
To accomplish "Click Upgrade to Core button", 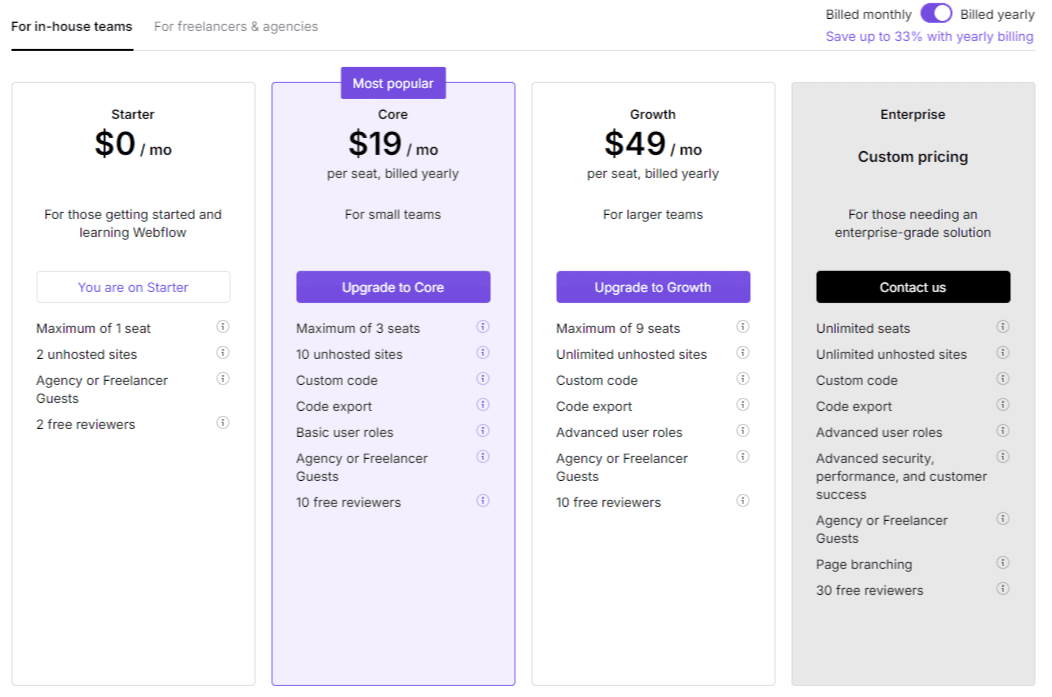I will pyautogui.click(x=393, y=287).
